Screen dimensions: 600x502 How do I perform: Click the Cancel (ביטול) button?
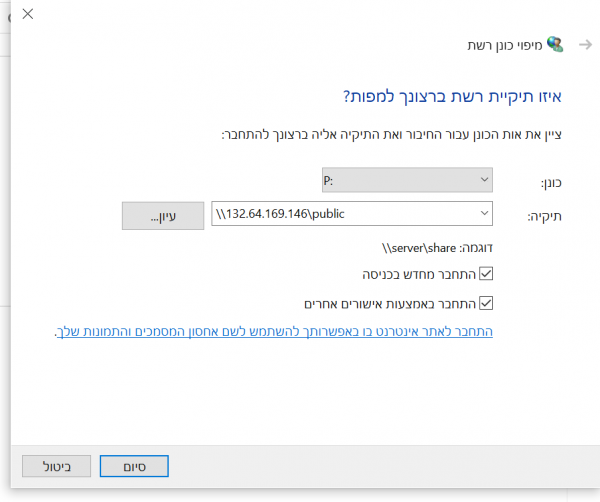click(57, 466)
